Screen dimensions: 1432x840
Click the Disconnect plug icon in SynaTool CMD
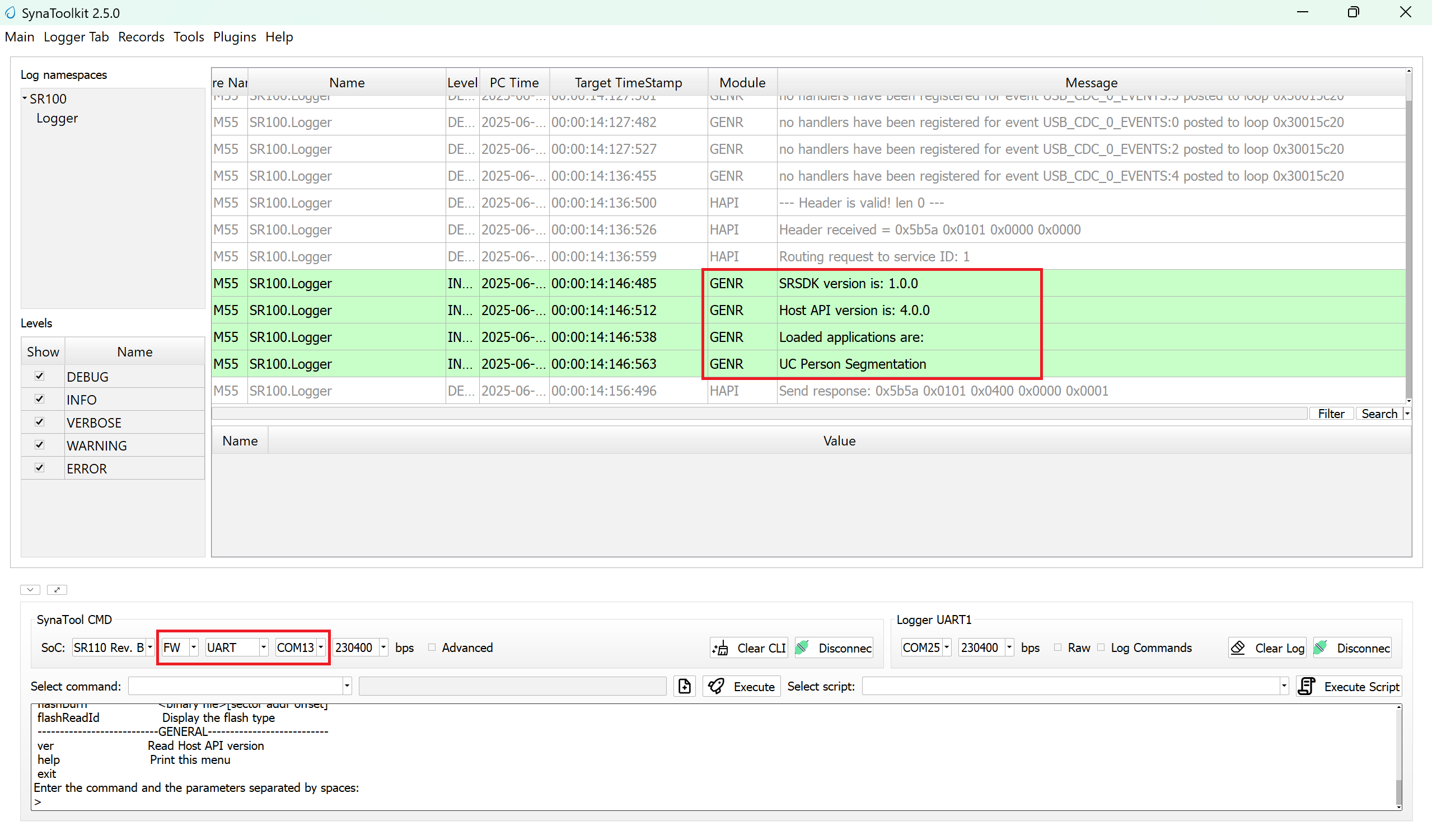pos(802,647)
